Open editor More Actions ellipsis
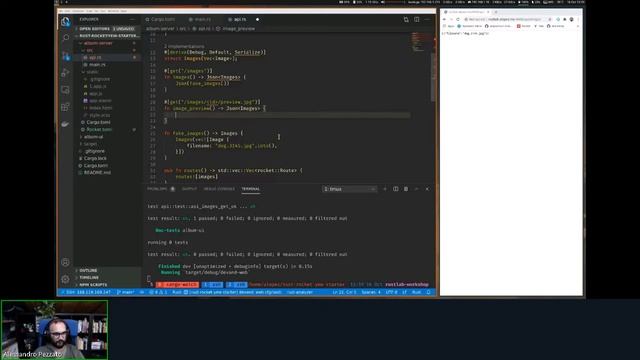640x360 pixels. (427, 19)
